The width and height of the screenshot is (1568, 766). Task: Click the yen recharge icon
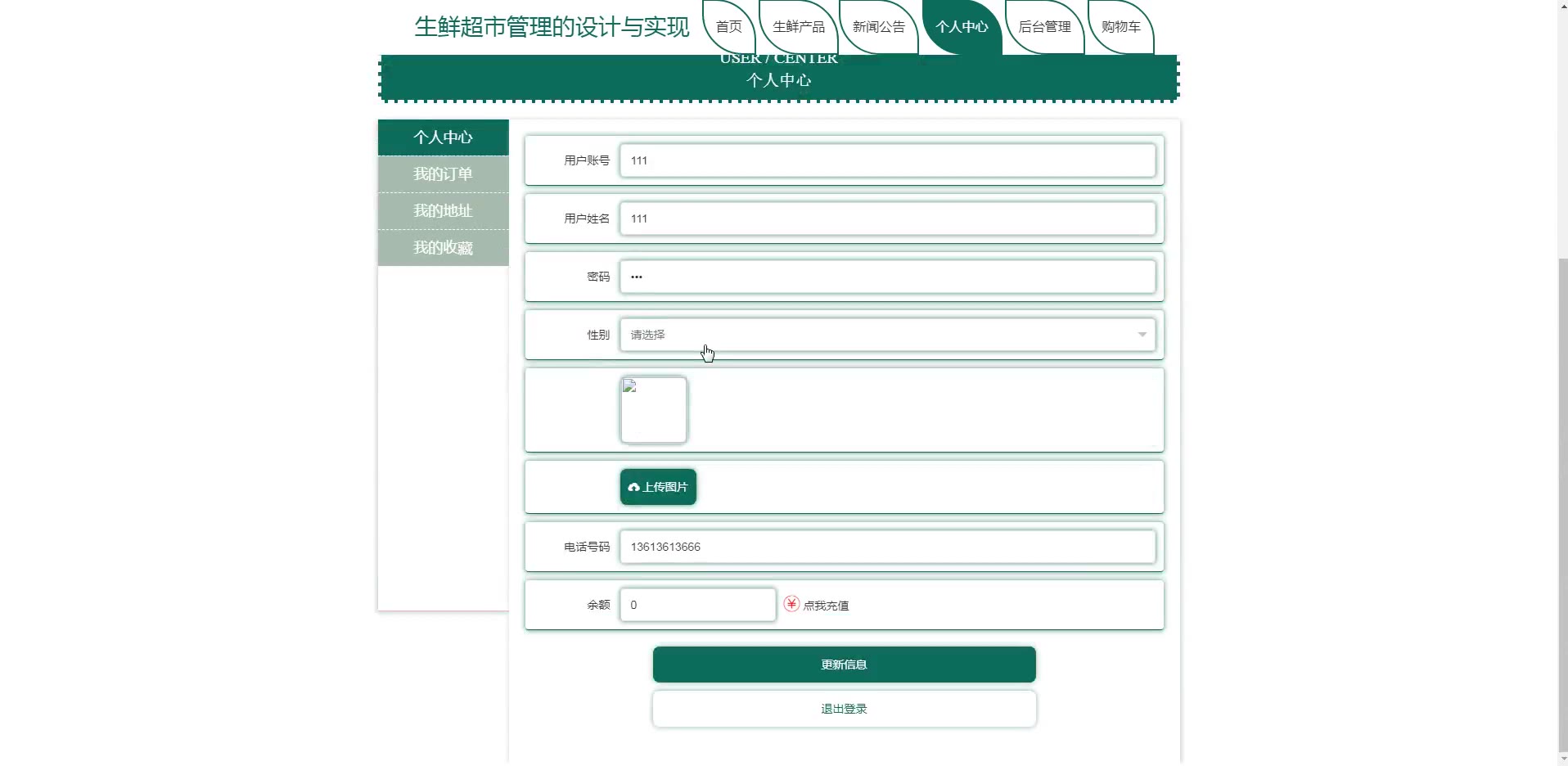tap(791, 604)
